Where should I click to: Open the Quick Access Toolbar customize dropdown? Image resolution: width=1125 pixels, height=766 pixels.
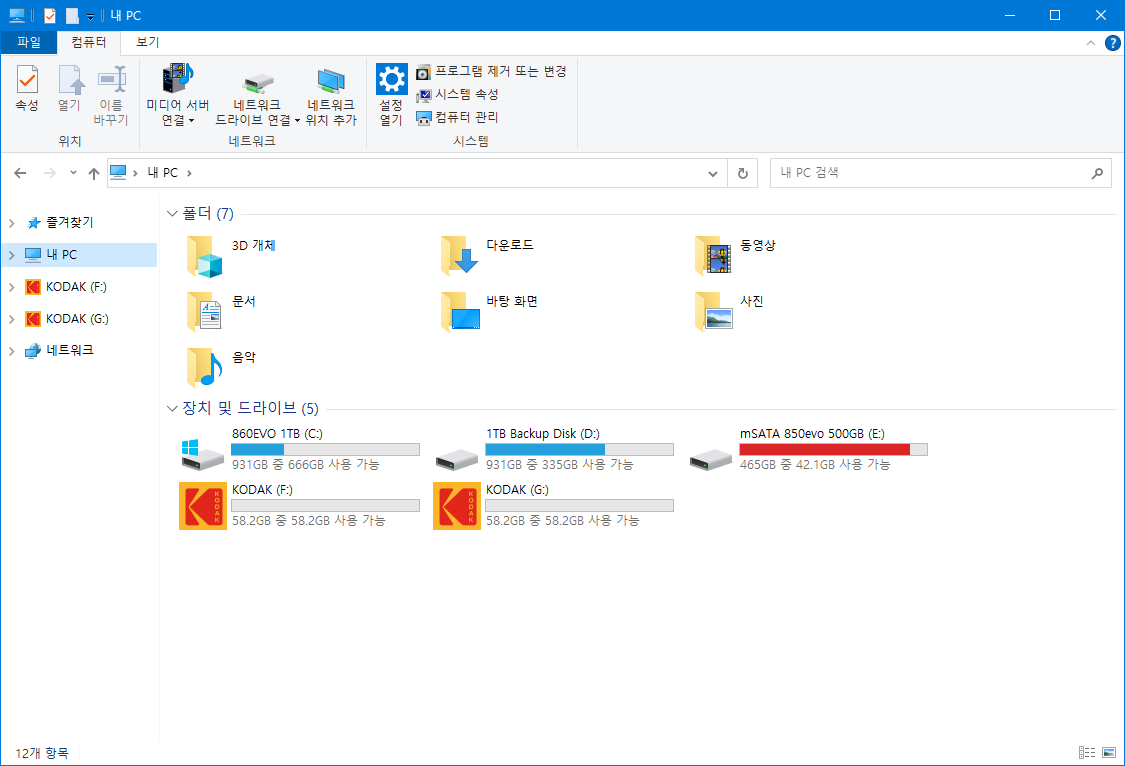coord(90,16)
